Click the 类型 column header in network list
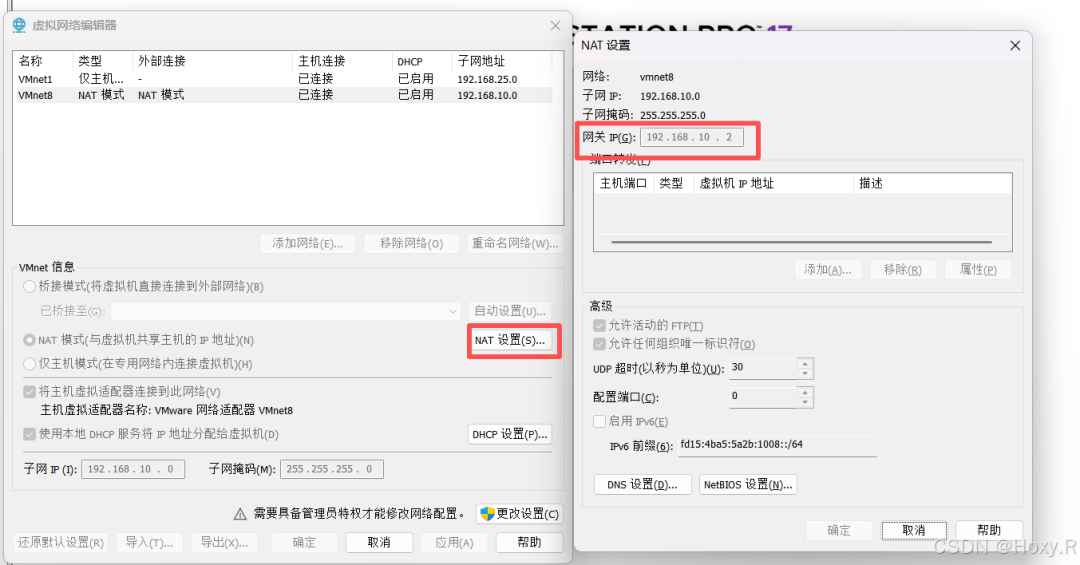Image resolution: width=1080 pixels, height=565 pixels. tap(102, 61)
